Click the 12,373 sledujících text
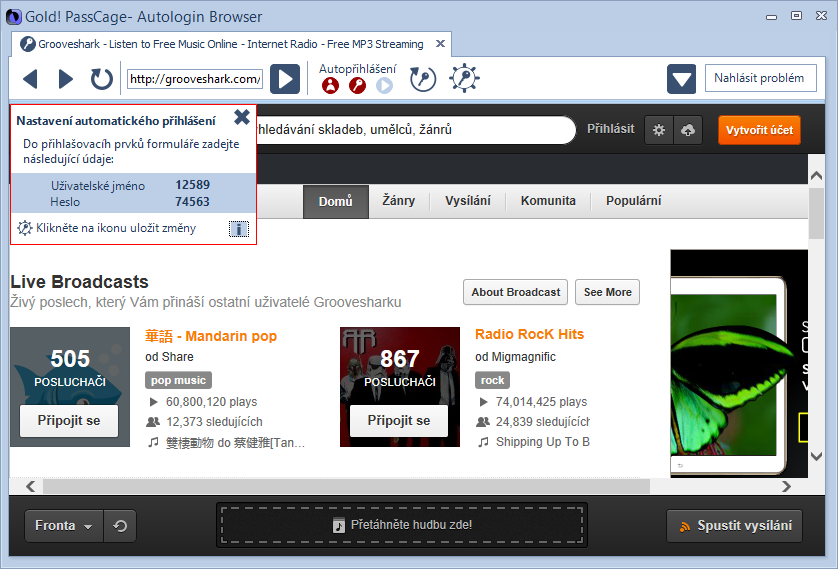The height and width of the screenshot is (569, 838). (x=214, y=422)
